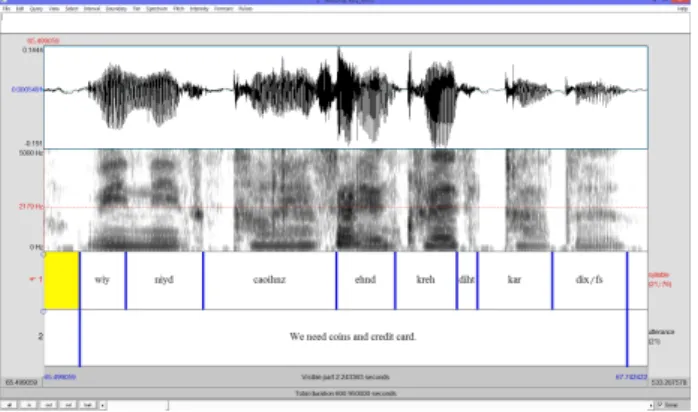This screenshot has width=698, height=412.
Task: Open the Formant menu
Action: pyautogui.click(x=223, y=8)
